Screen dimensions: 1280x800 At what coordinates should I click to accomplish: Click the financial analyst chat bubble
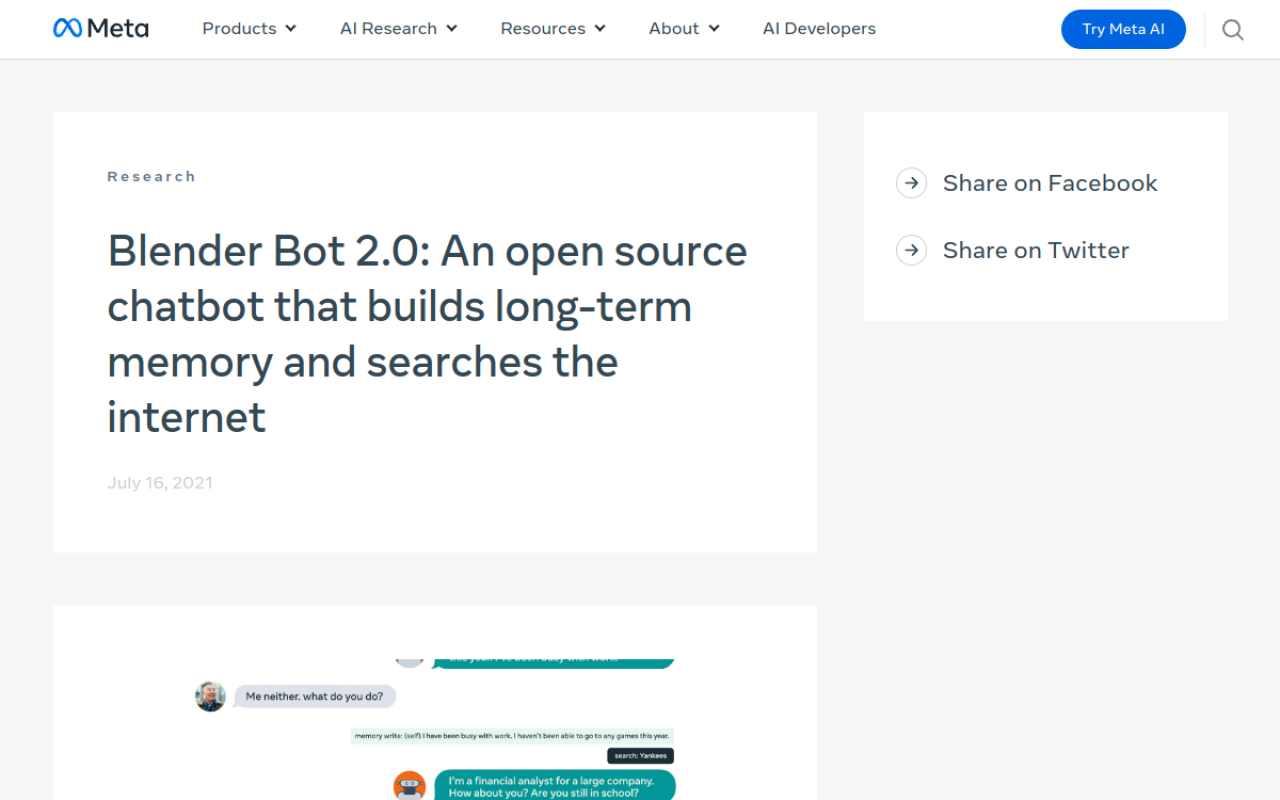point(555,785)
